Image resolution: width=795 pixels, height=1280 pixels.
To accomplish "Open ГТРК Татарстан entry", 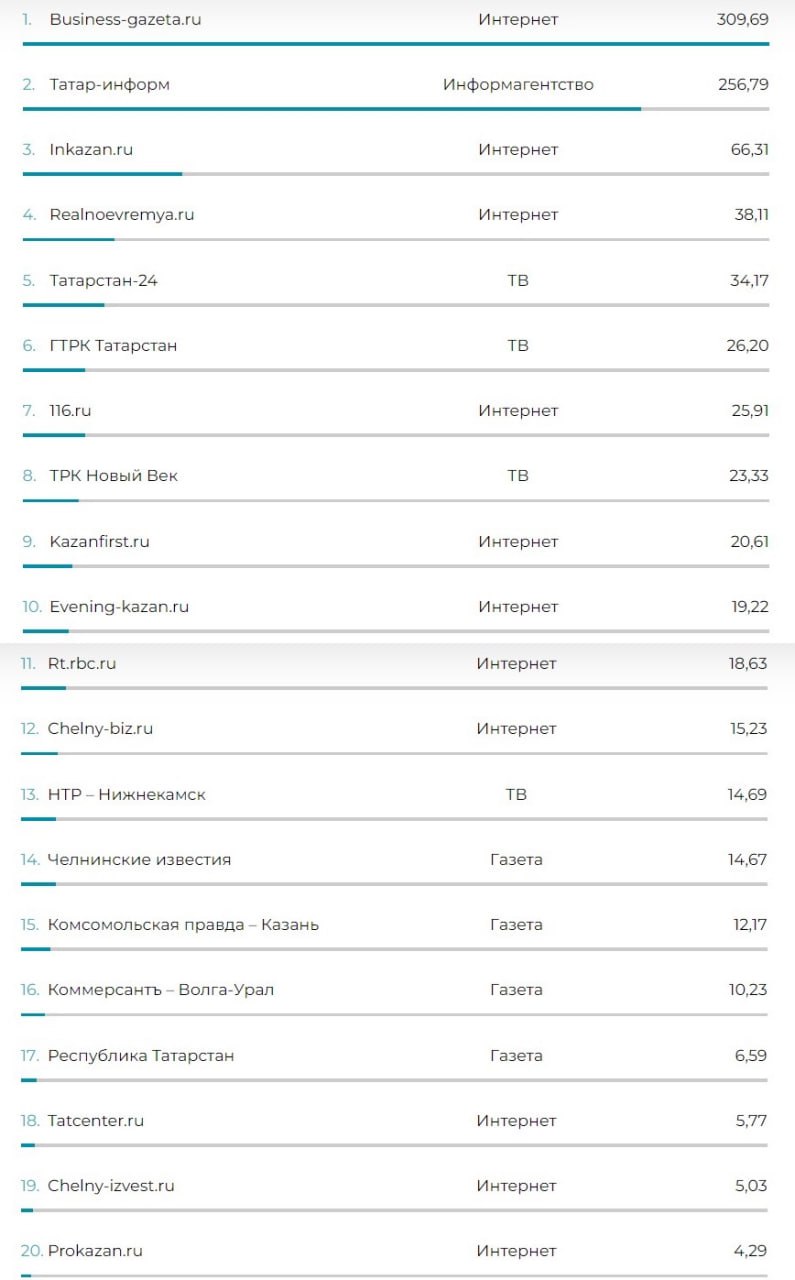I will point(113,345).
